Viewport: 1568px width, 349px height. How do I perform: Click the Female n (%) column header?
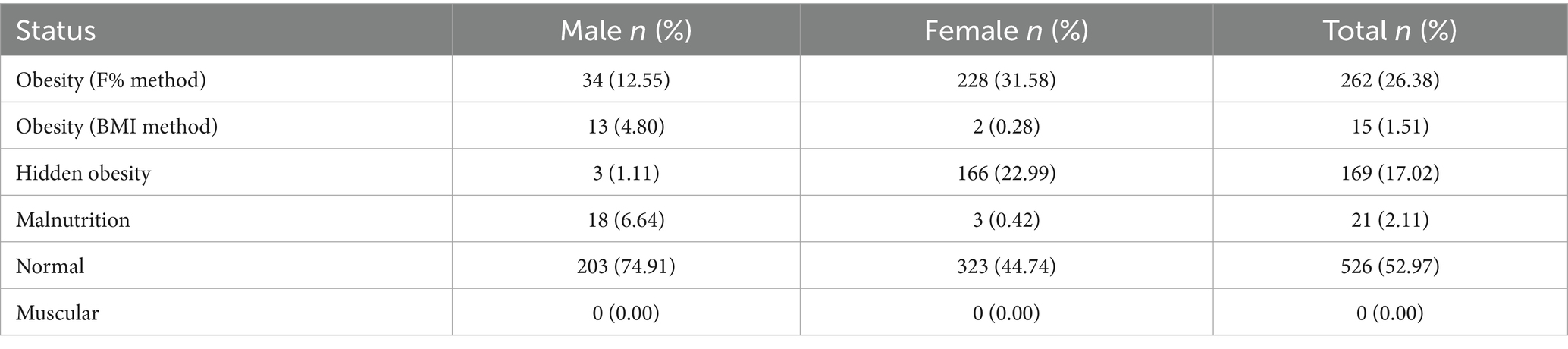[x=1006, y=31]
